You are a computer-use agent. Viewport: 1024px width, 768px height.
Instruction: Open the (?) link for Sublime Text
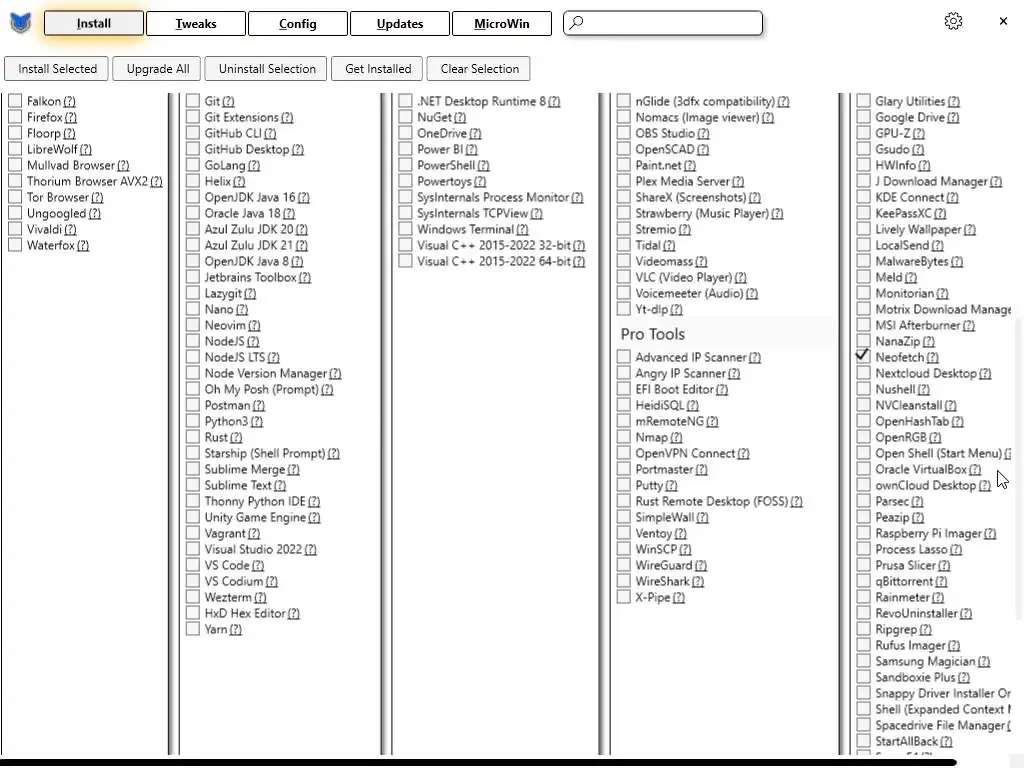pyautogui.click(x=280, y=485)
